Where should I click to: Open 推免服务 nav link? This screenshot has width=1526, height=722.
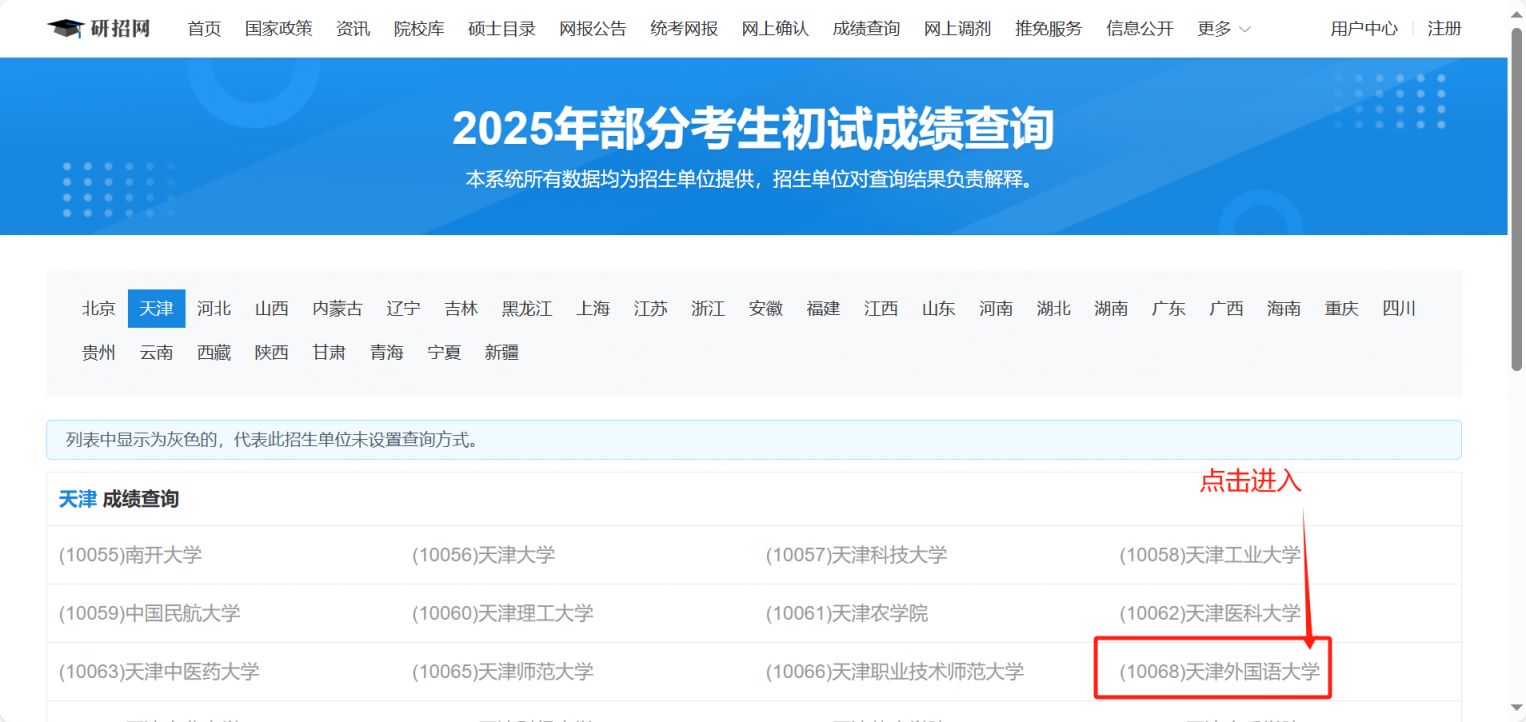[1049, 29]
